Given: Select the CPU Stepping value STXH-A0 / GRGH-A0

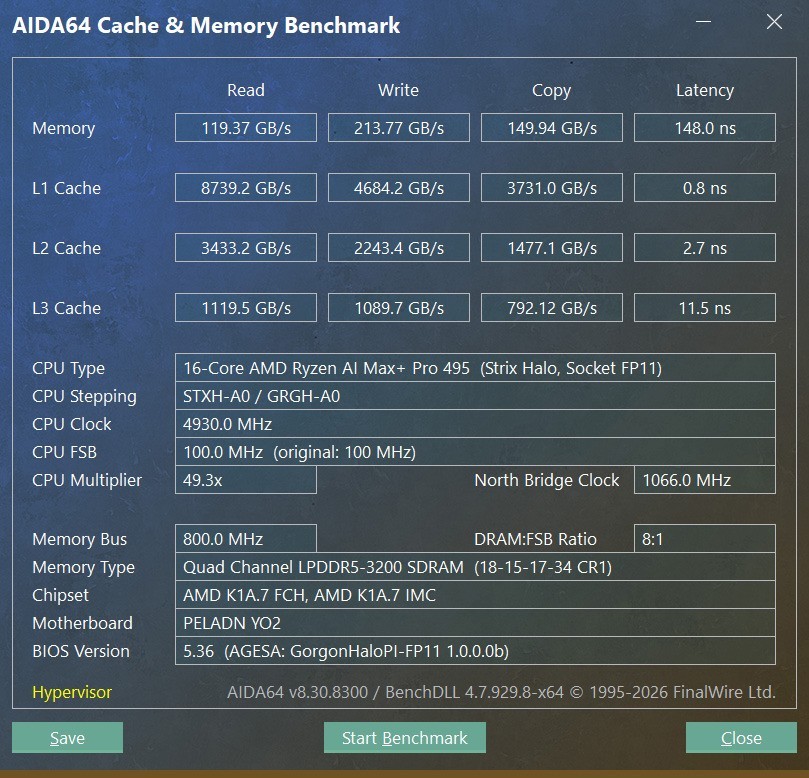Looking at the screenshot, I should click(475, 396).
